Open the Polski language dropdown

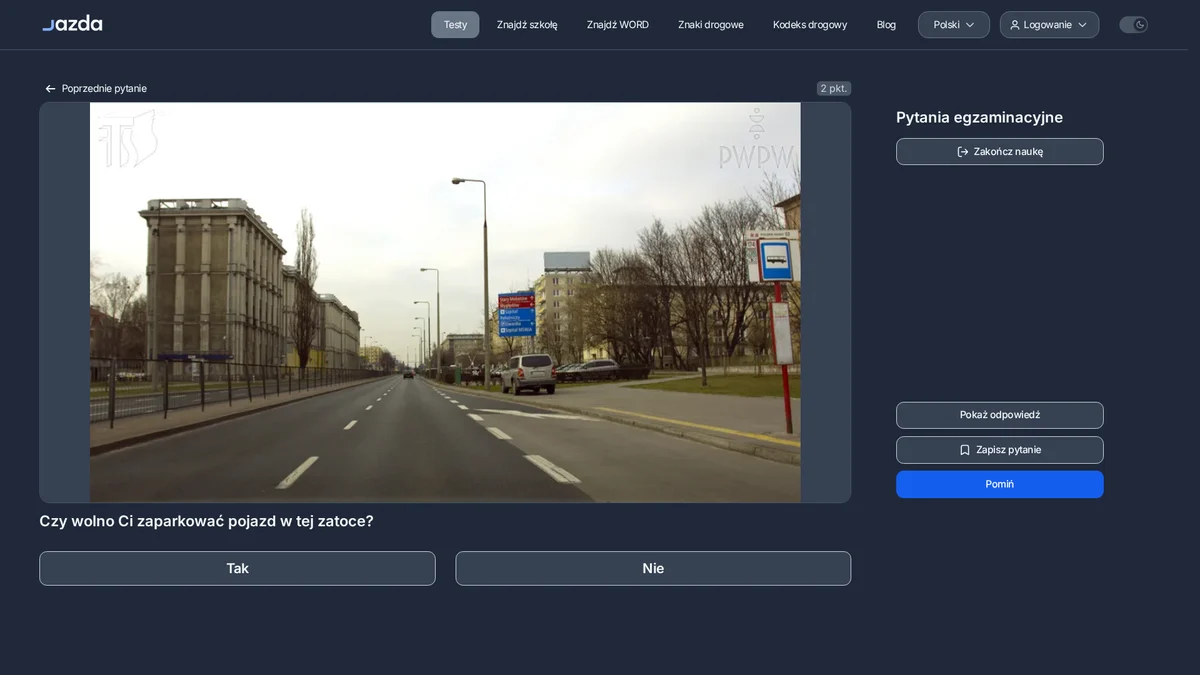pos(954,25)
